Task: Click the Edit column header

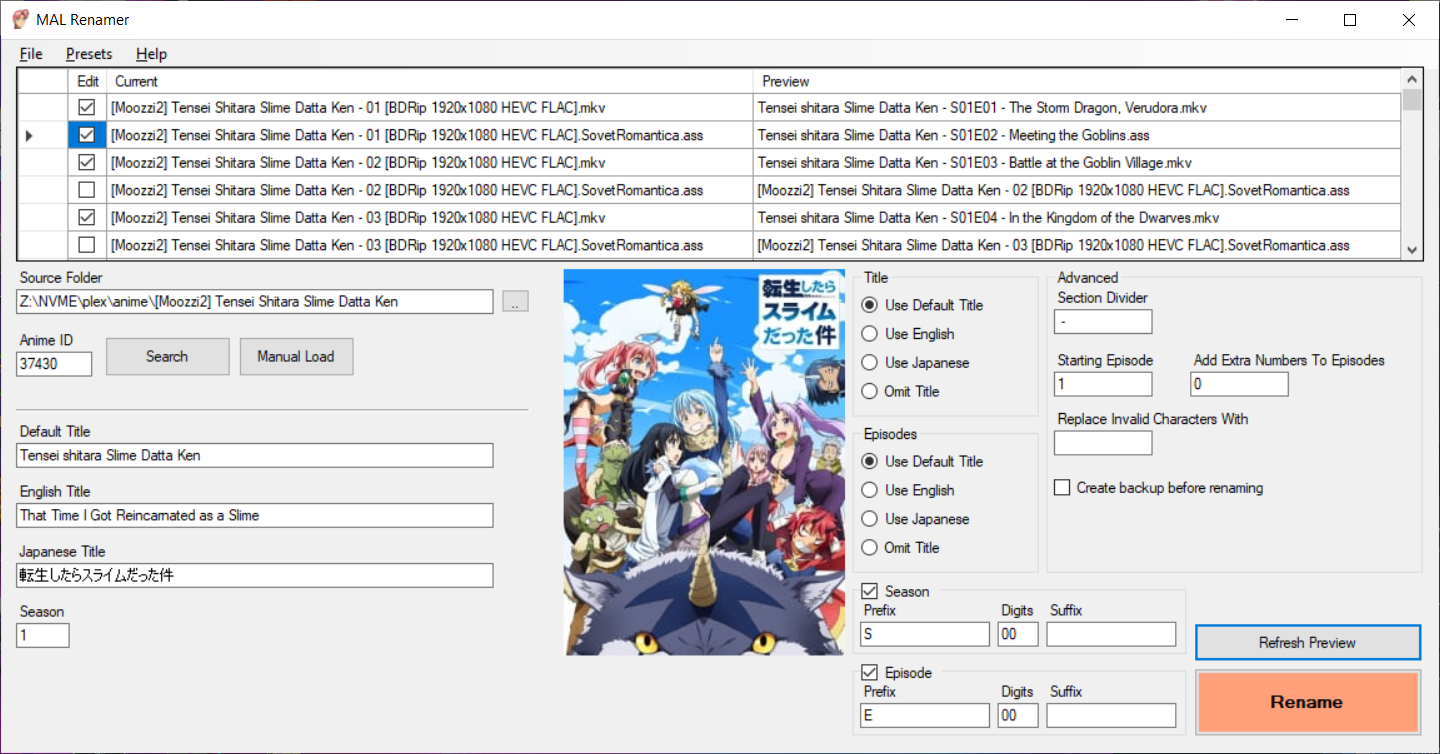Action: pyautogui.click(x=87, y=81)
